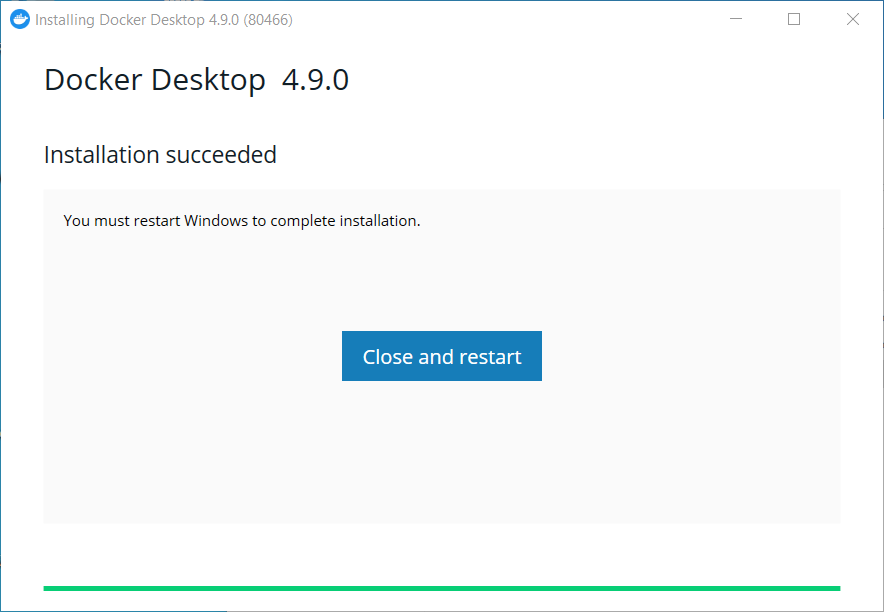
Task: Click the Docker whale icon in the title bar
Action: click(18, 19)
